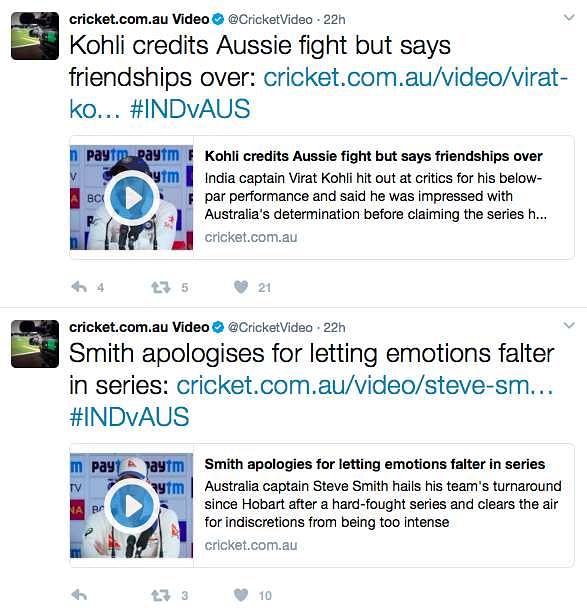Open the cricket.com.au/video/virat-ko... link
587x610 pixels.
click(x=319, y=93)
